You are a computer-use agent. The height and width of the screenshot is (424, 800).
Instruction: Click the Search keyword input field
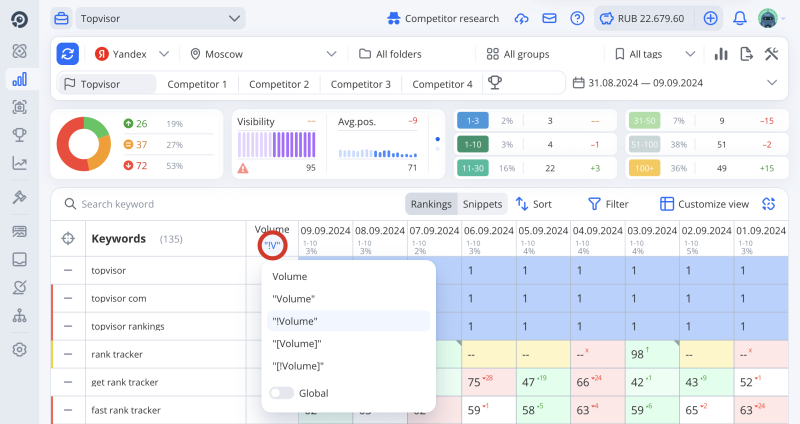point(150,204)
